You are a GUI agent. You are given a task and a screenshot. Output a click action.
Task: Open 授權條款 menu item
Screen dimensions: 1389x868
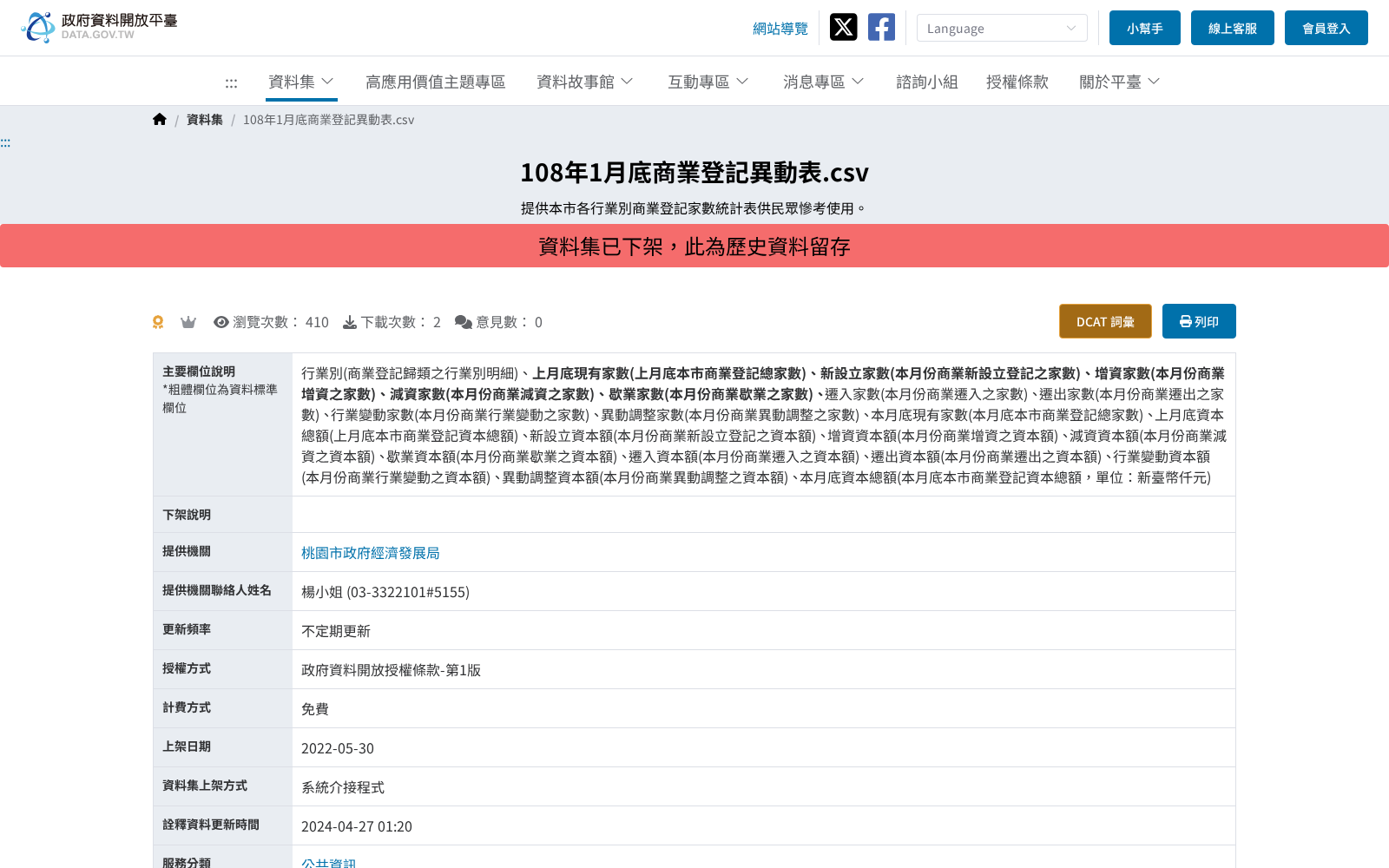pos(1017,82)
